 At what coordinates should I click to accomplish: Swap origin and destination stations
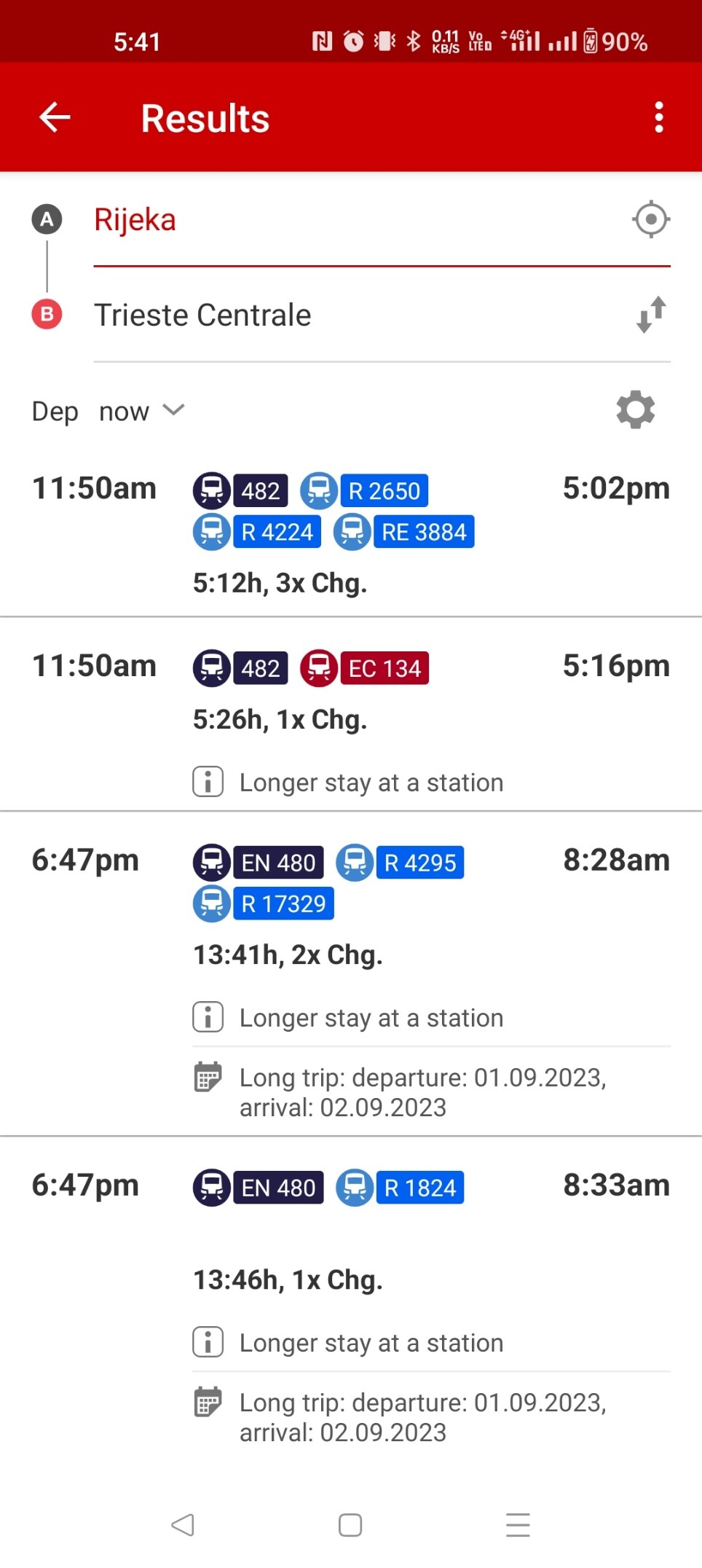coord(650,315)
